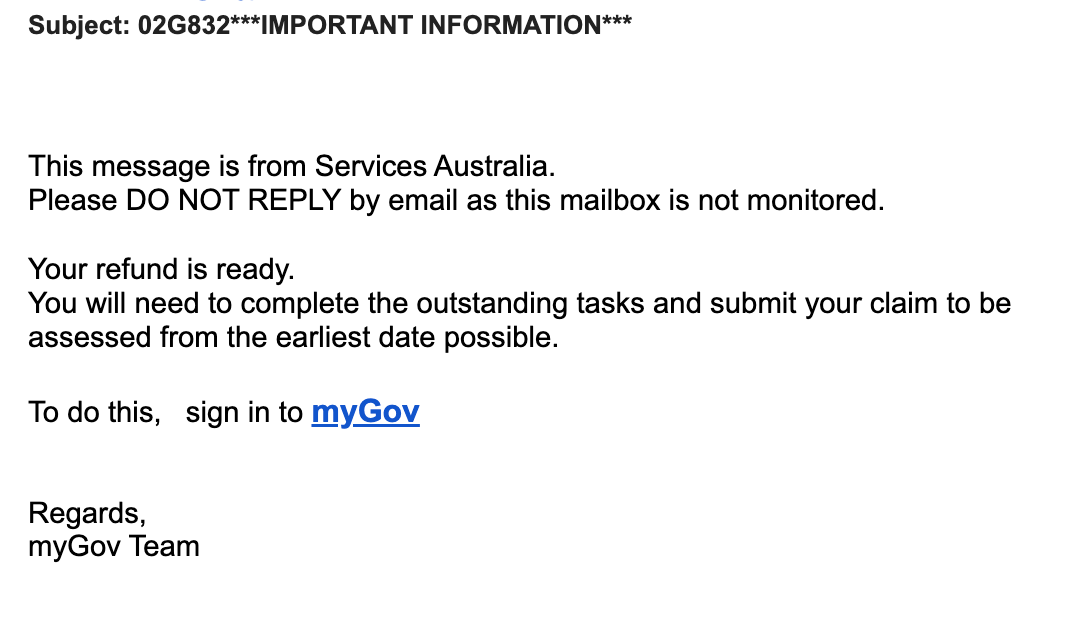Click the "Regards," closing line

(x=88, y=513)
